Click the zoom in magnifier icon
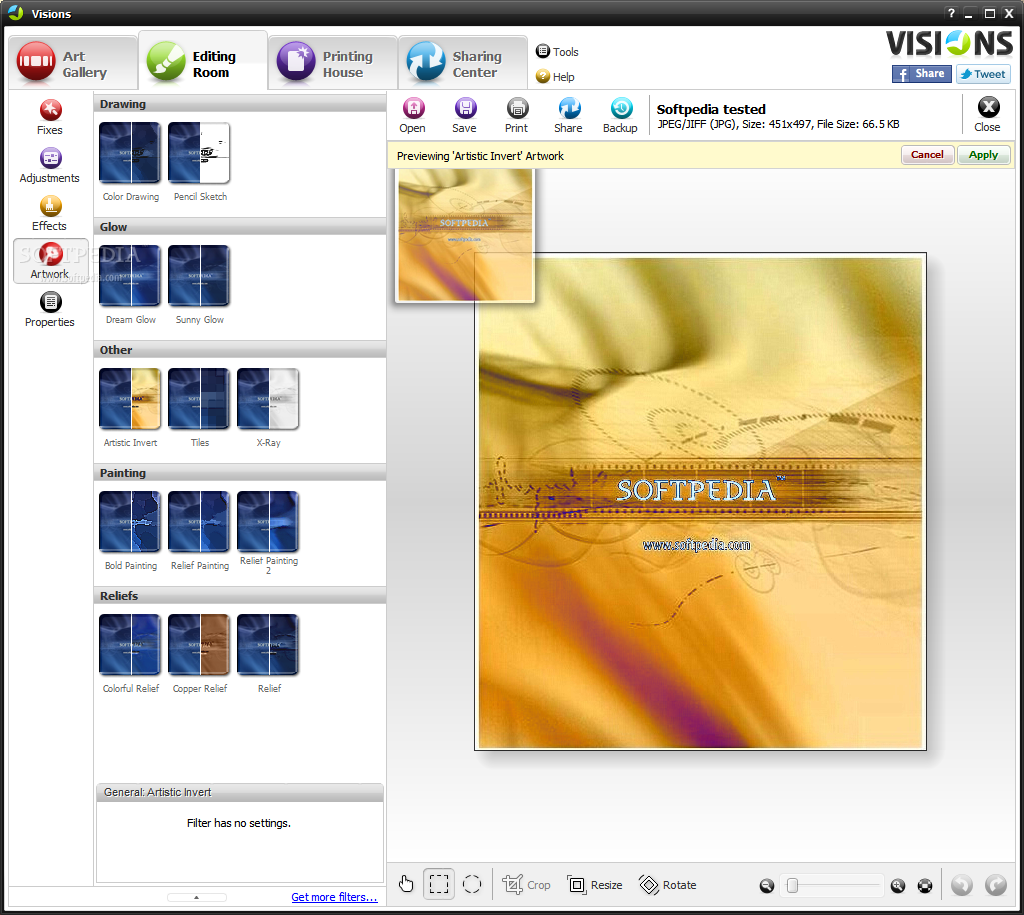 (898, 886)
